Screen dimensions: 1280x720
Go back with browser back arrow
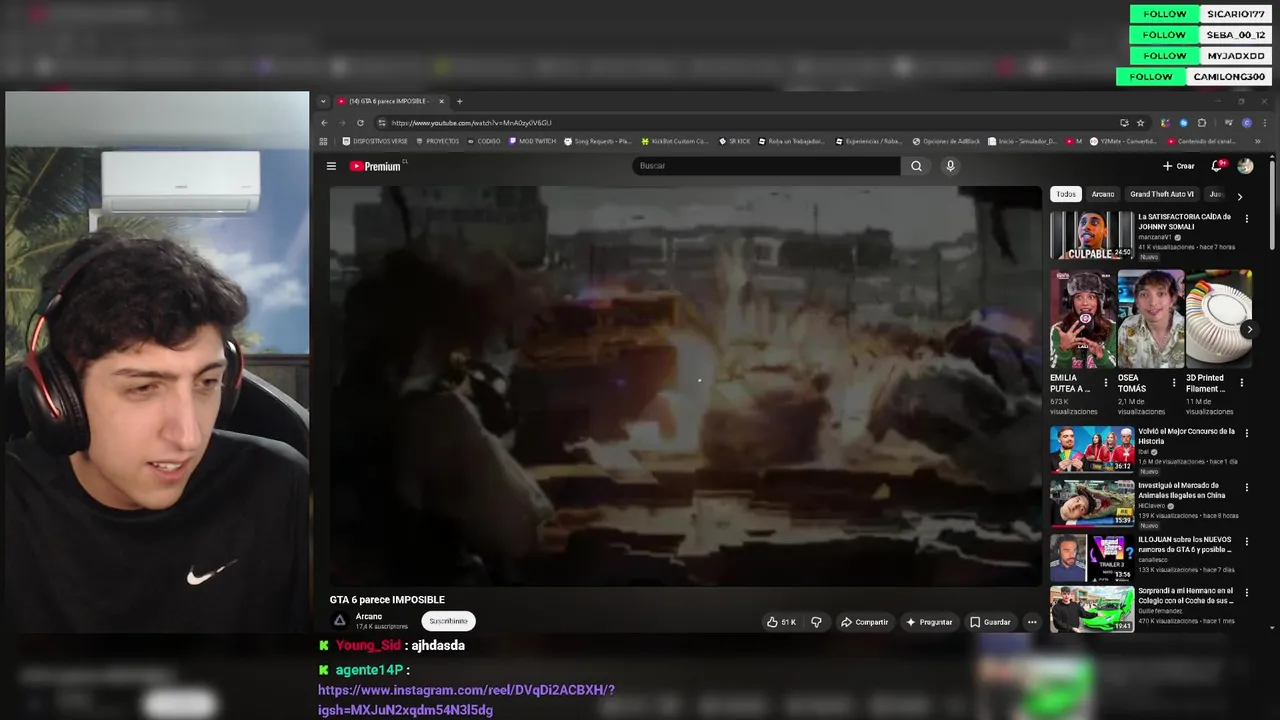coord(324,123)
